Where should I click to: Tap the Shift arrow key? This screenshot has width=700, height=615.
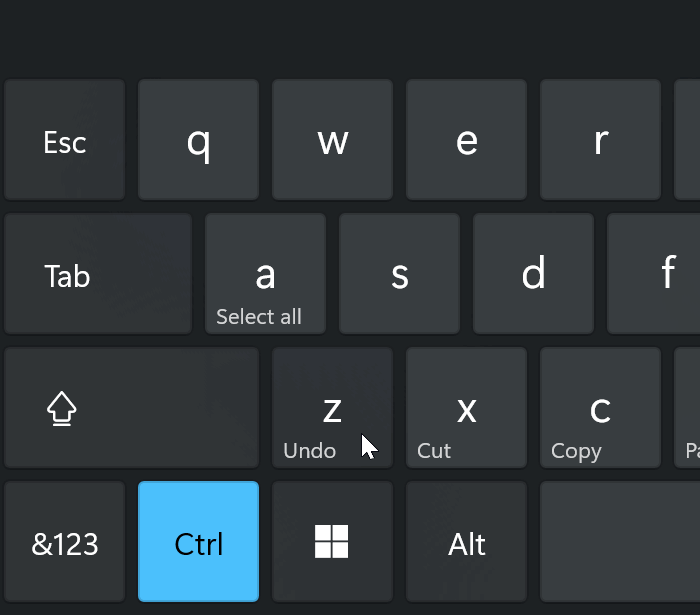(131, 407)
